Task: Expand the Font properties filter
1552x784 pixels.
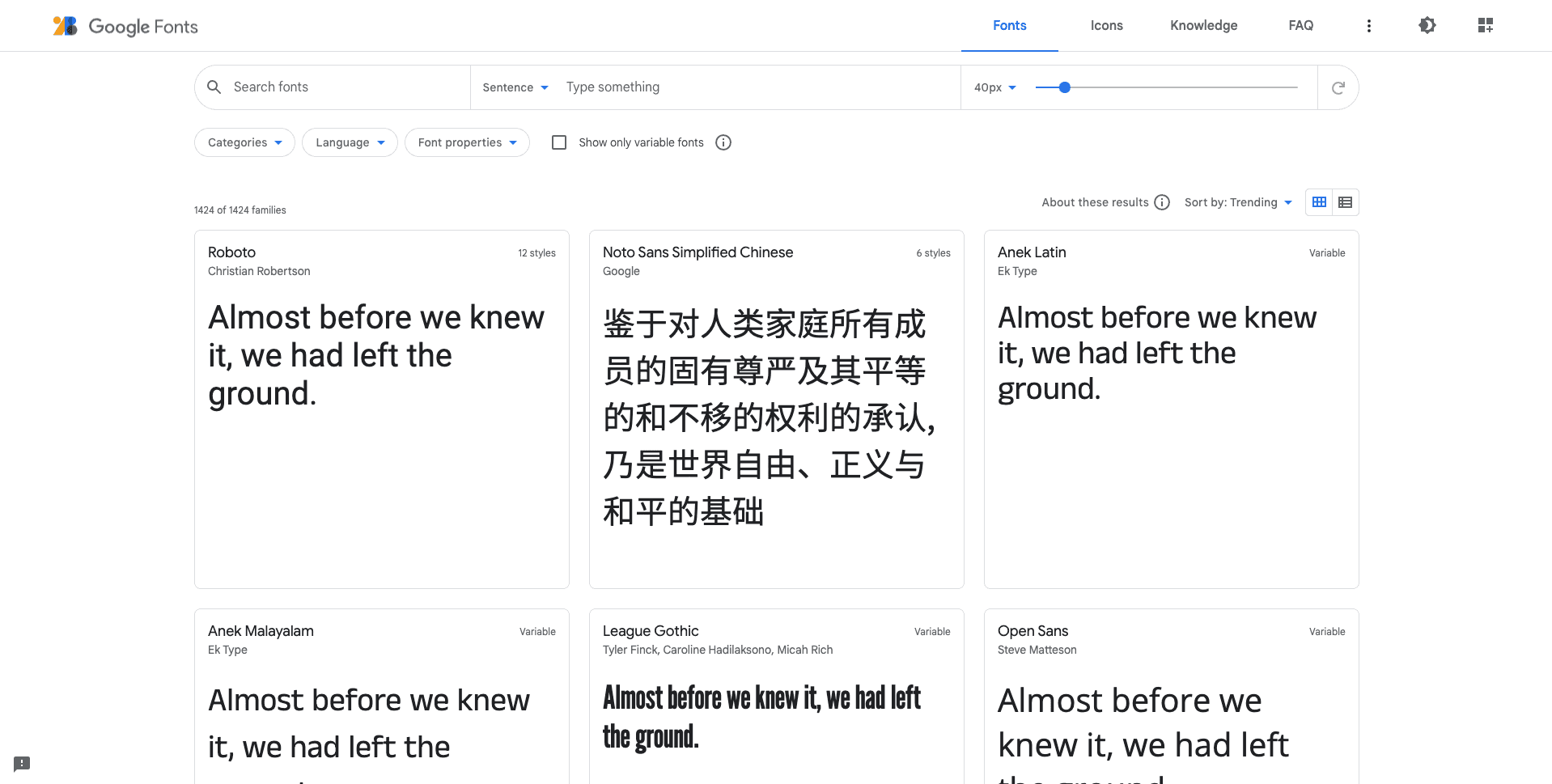Action: [x=467, y=142]
